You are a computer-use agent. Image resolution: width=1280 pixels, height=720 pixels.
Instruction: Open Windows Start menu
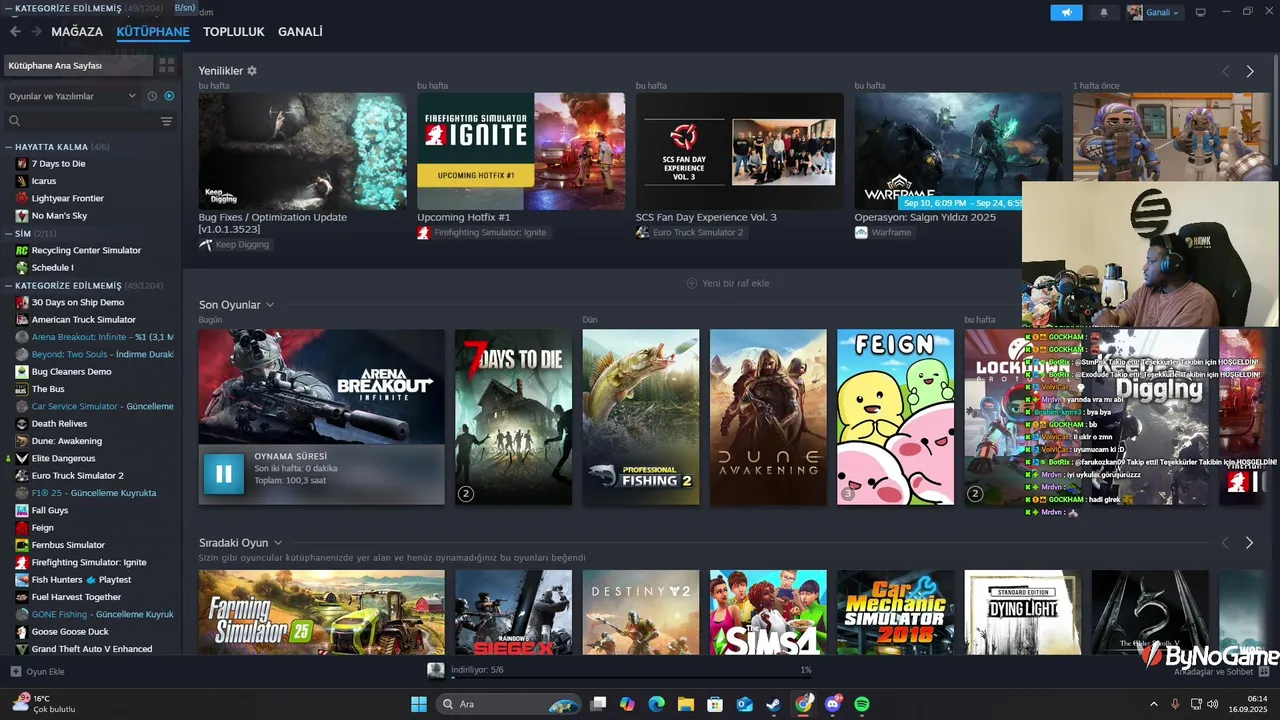[419, 704]
